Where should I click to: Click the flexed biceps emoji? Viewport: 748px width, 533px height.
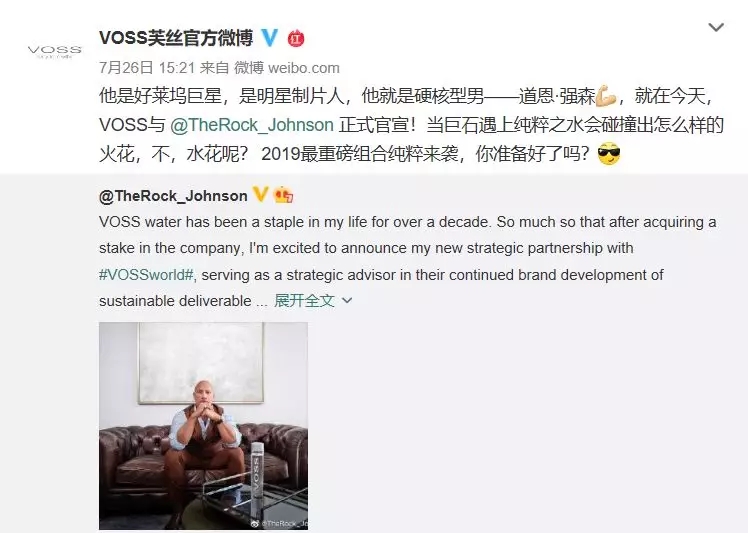(x=606, y=96)
